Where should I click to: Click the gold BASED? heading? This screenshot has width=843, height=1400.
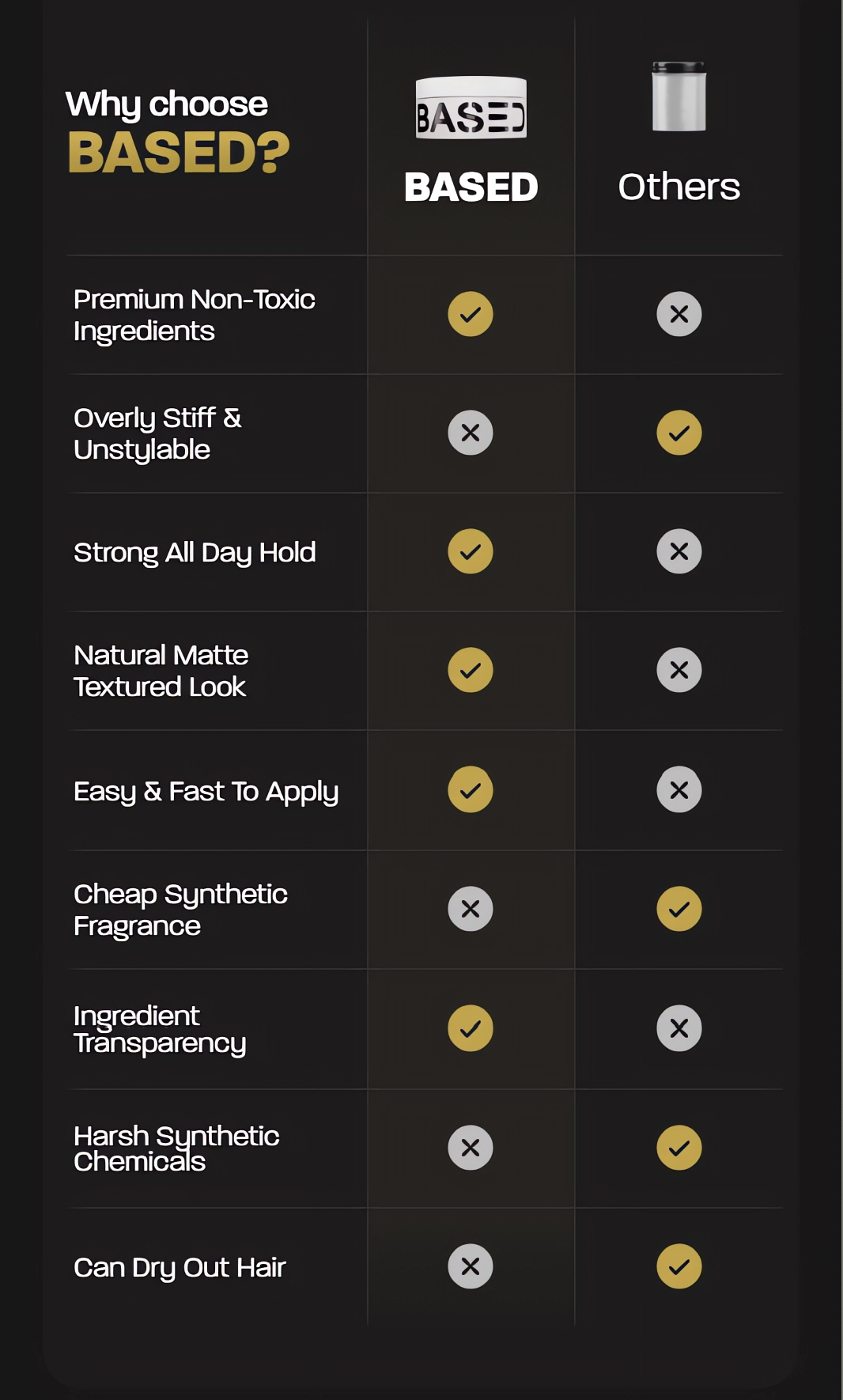179,153
